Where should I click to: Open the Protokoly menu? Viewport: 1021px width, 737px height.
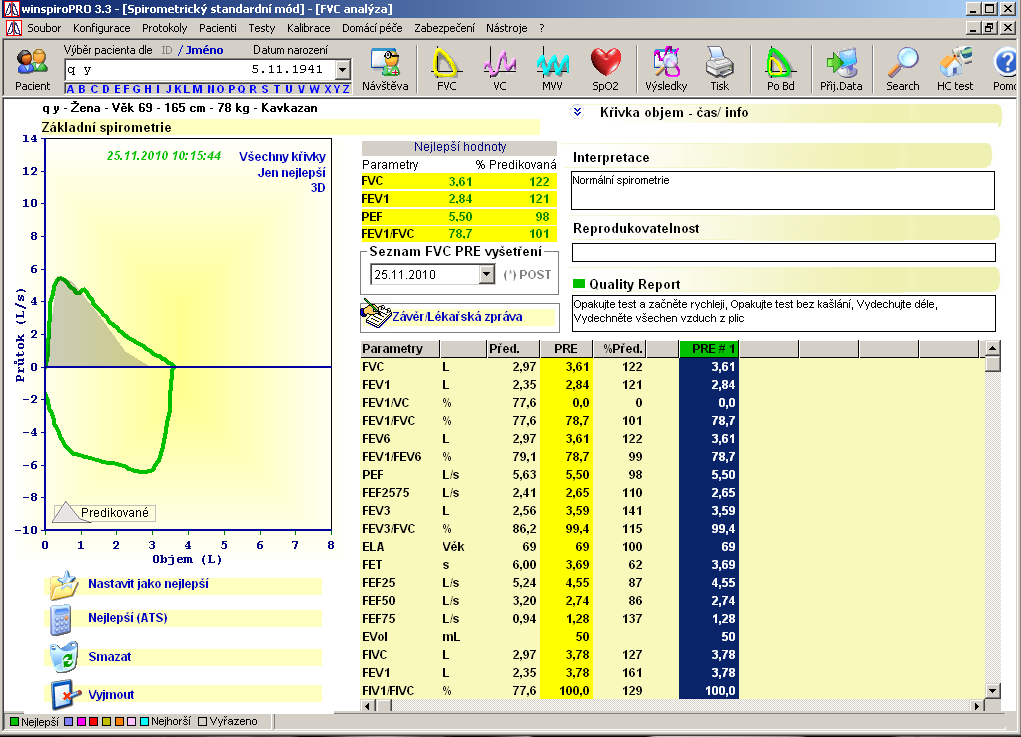click(165, 28)
